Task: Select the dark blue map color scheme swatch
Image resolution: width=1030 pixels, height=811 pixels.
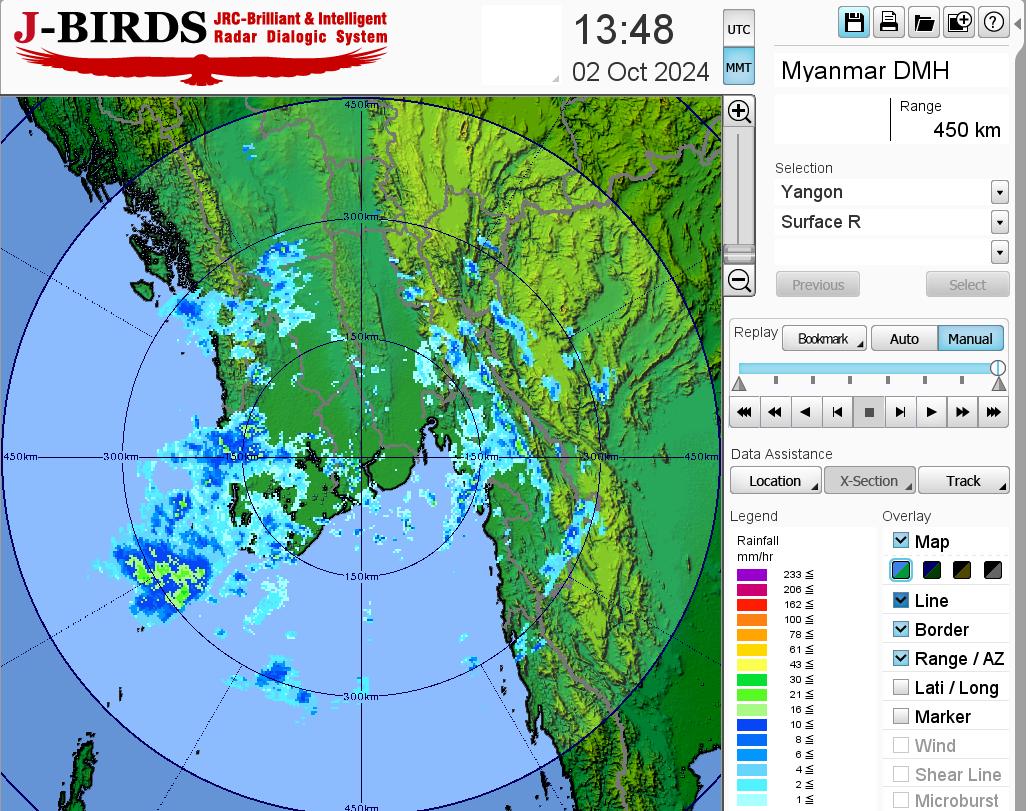Action: [932, 571]
